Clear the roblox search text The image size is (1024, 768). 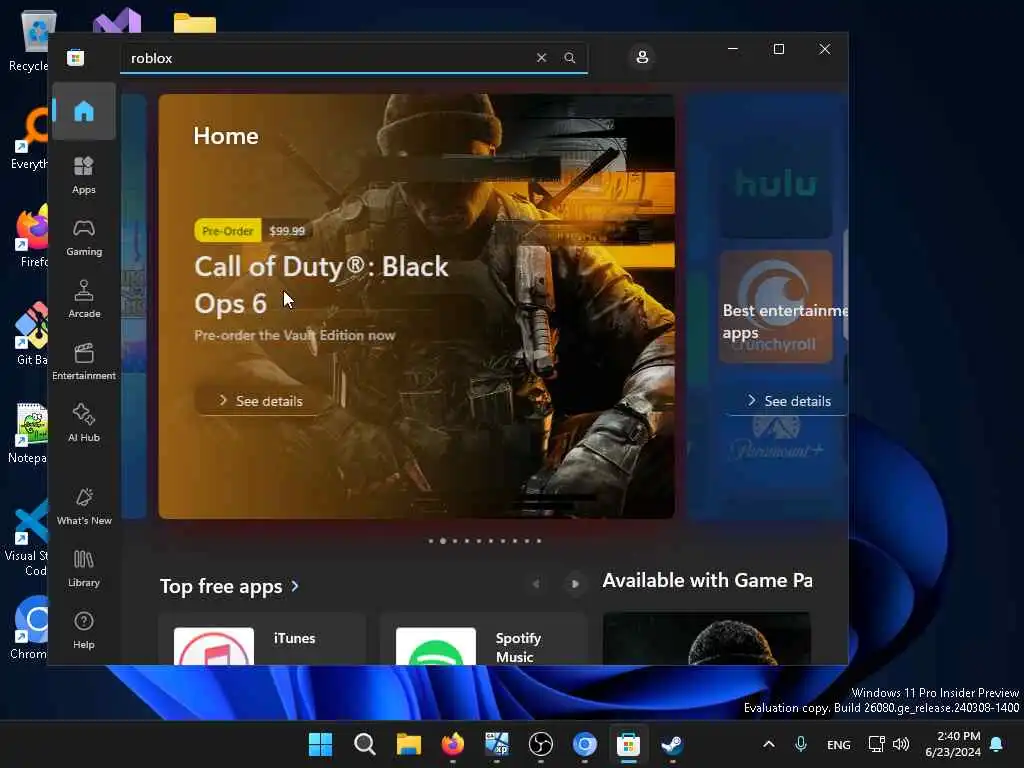click(541, 57)
